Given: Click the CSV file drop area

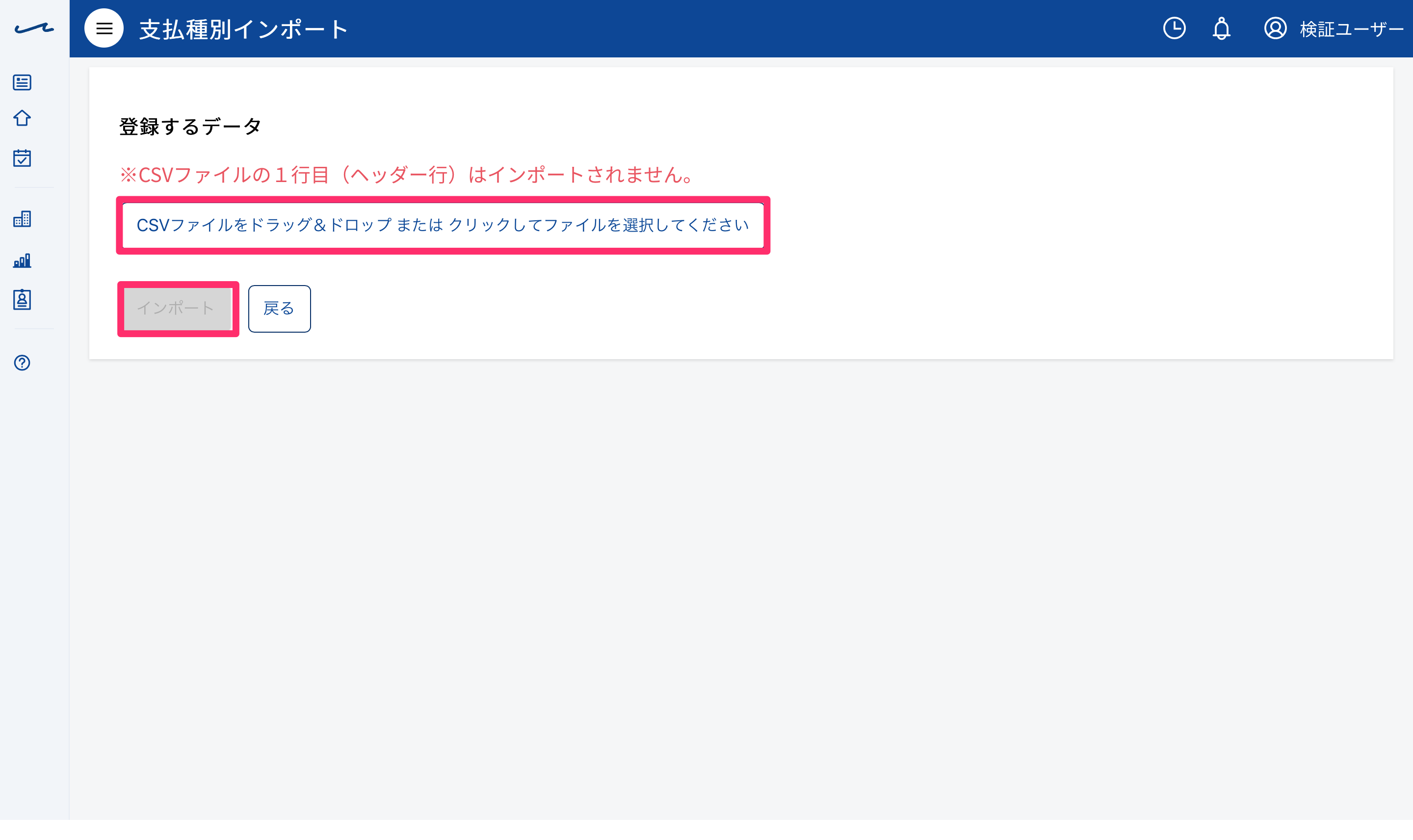Looking at the screenshot, I should (x=443, y=225).
